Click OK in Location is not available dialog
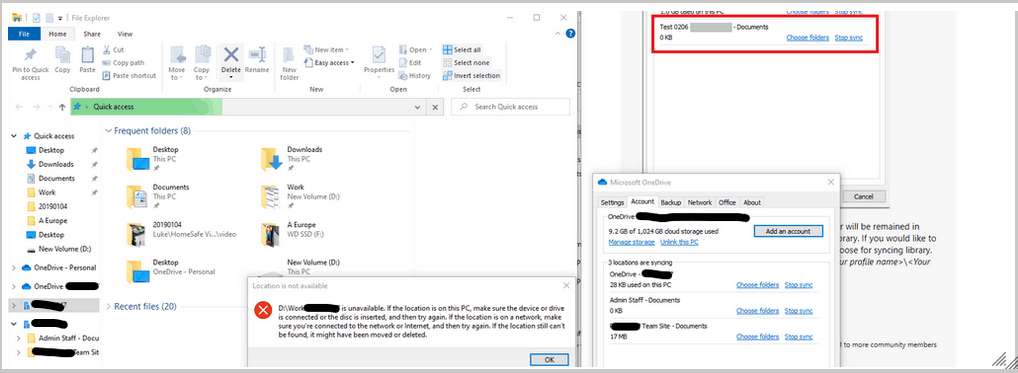Image resolution: width=1018 pixels, height=373 pixels. (549, 359)
